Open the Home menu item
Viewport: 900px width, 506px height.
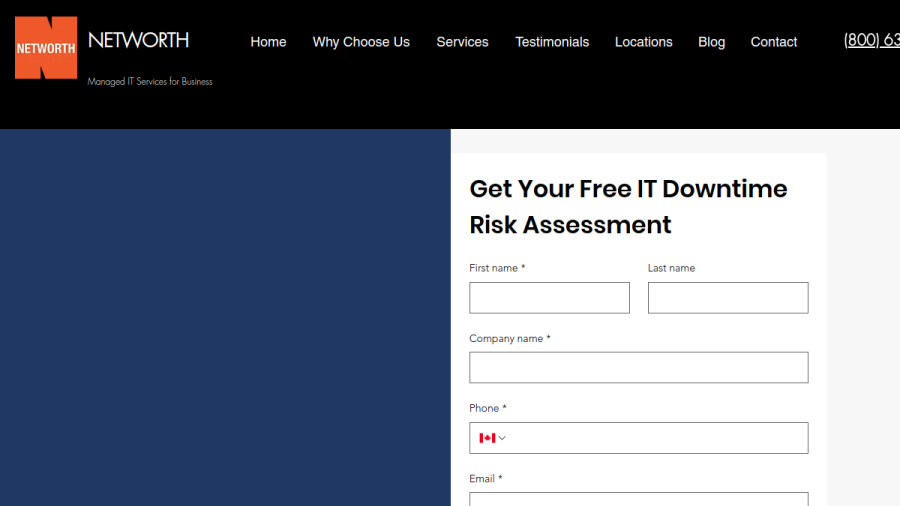(268, 42)
